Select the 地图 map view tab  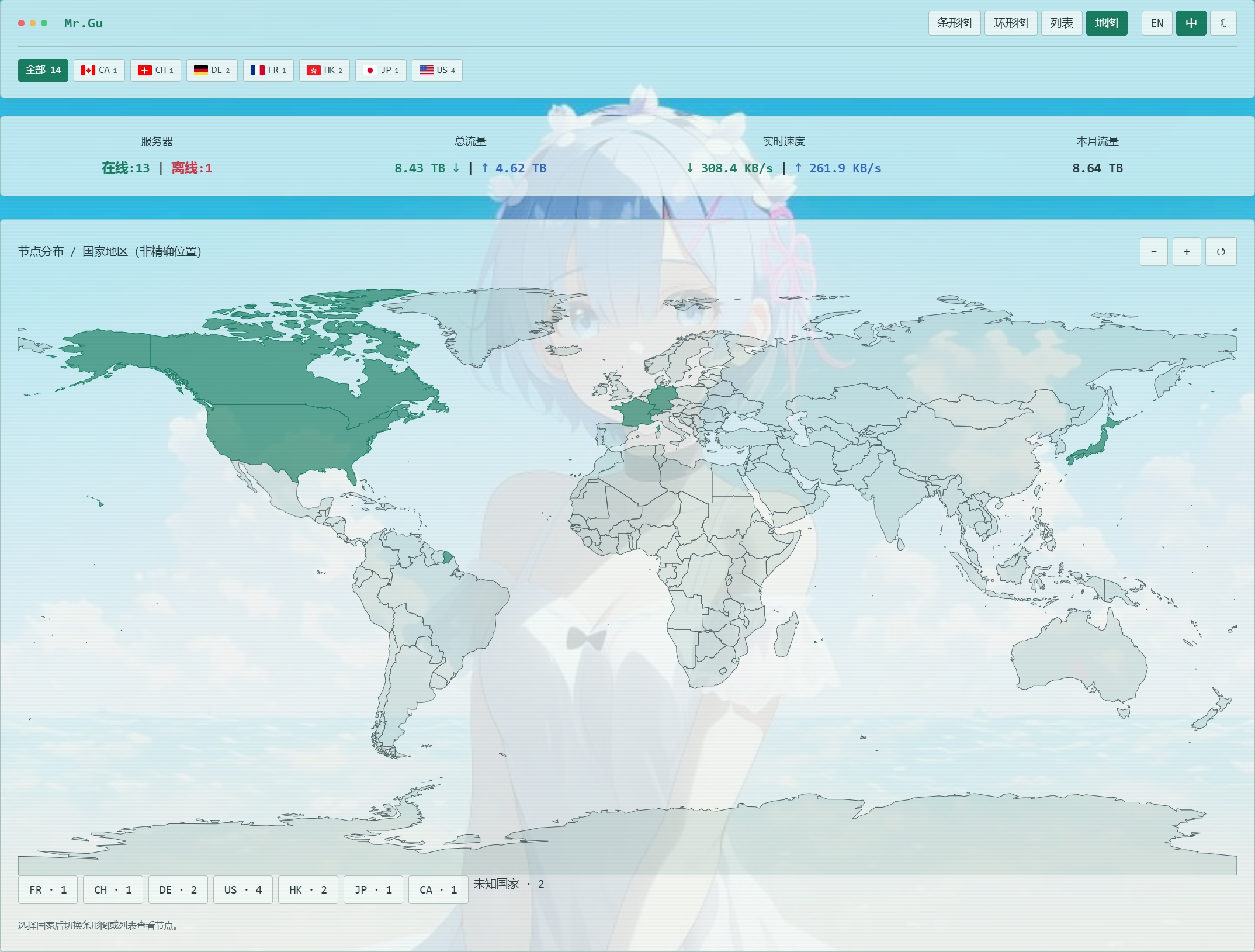tap(1107, 23)
